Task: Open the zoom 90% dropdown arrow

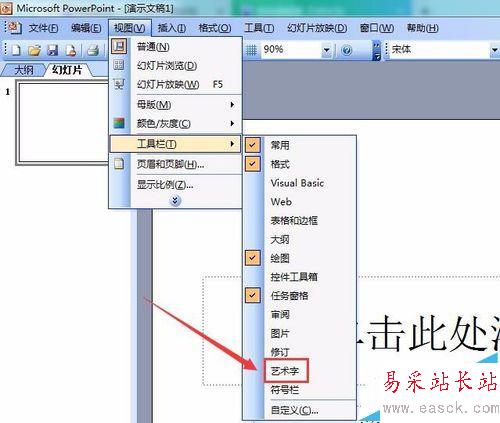Action: (327, 51)
